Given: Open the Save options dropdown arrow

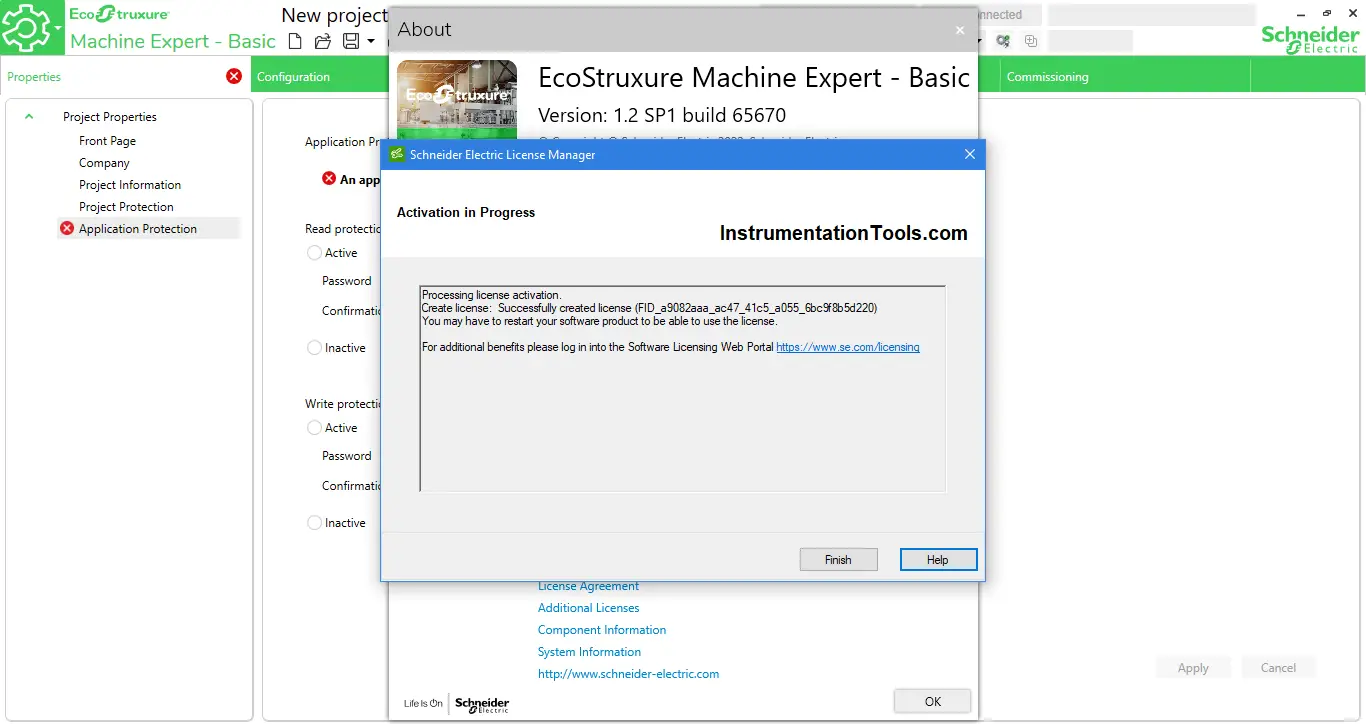Looking at the screenshot, I should pos(371,41).
